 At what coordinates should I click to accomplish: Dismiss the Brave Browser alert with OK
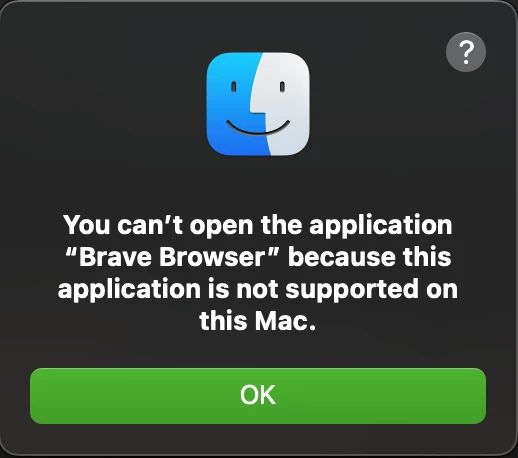tap(258, 396)
